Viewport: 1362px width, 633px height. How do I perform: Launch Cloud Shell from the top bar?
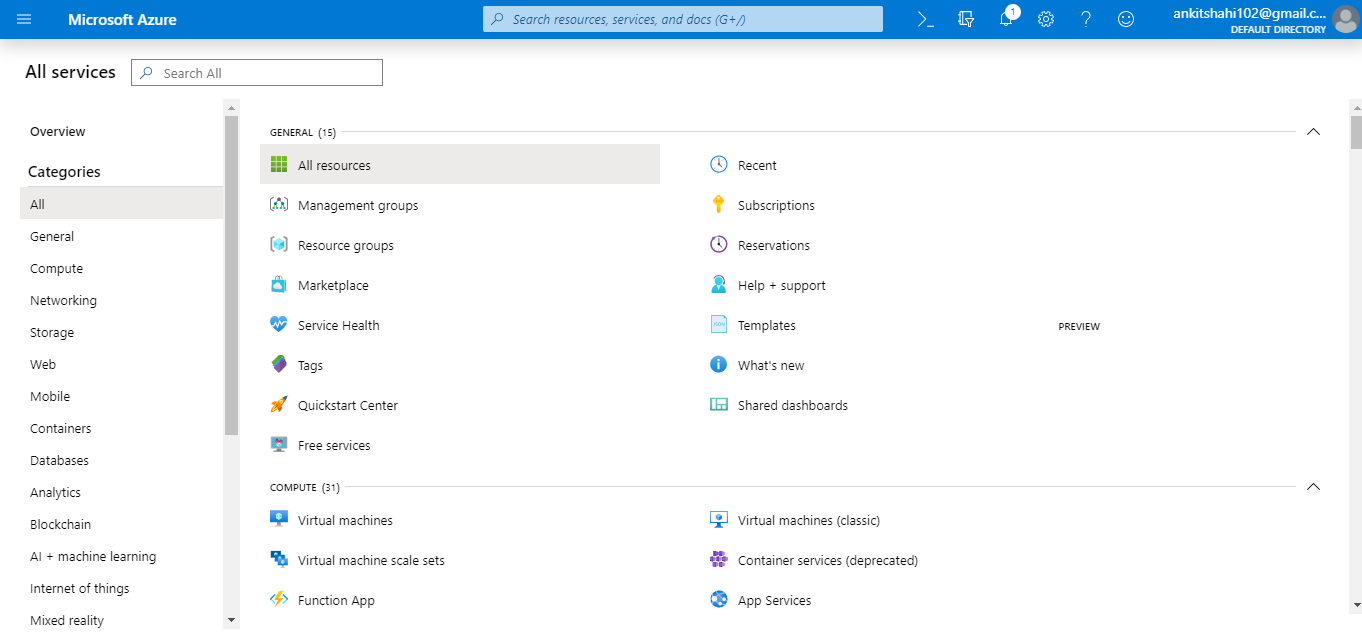click(926, 19)
